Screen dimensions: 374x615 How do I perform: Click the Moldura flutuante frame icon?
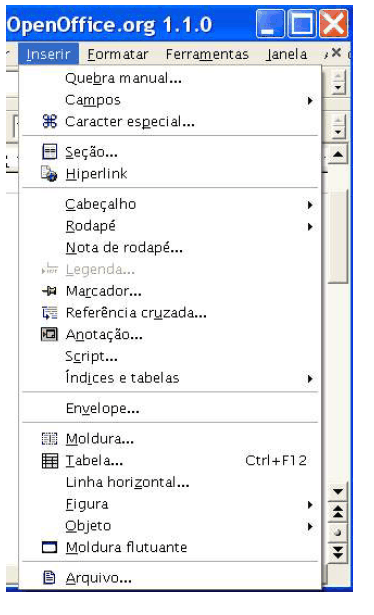(x=49, y=547)
